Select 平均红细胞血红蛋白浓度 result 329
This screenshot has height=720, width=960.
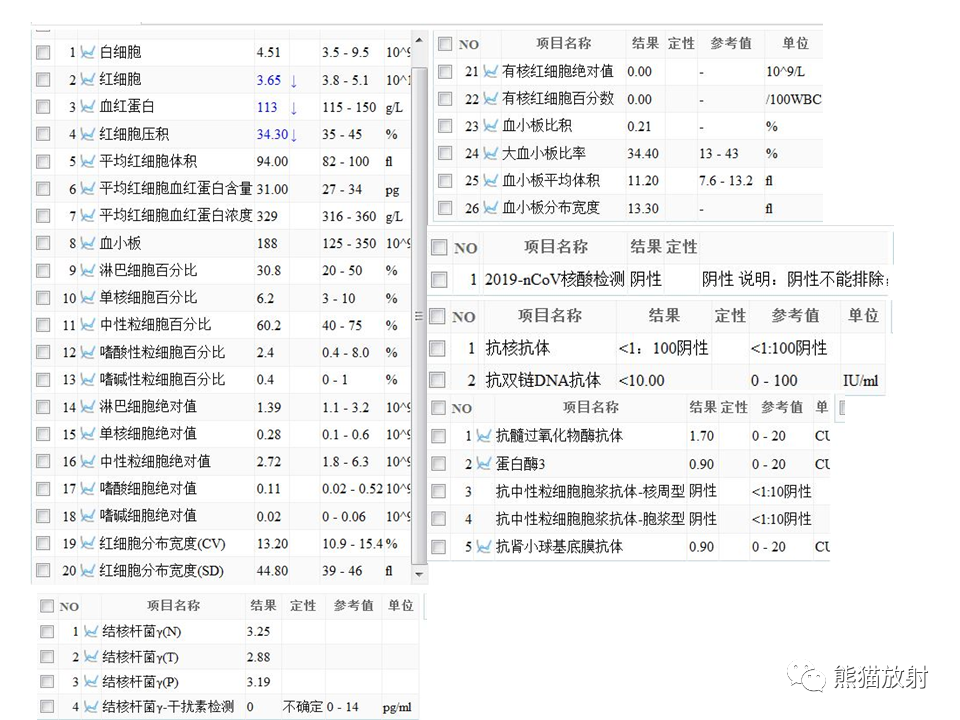pos(267,216)
